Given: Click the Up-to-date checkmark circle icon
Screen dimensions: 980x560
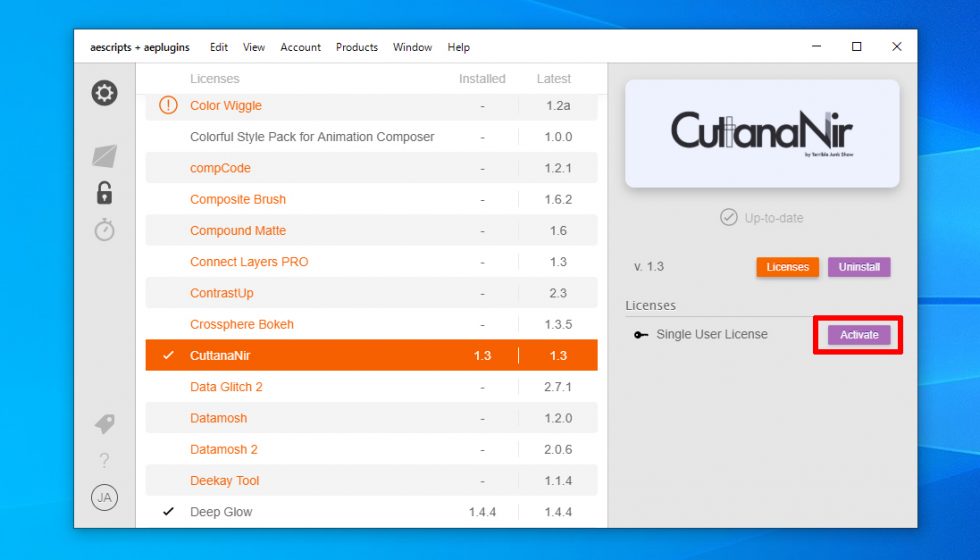Looking at the screenshot, I should (x=729, y=218).
